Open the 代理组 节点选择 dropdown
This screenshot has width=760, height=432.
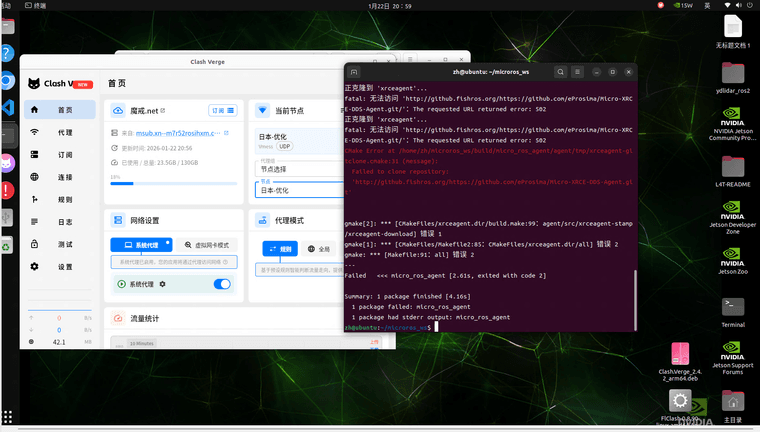point(300,169)
